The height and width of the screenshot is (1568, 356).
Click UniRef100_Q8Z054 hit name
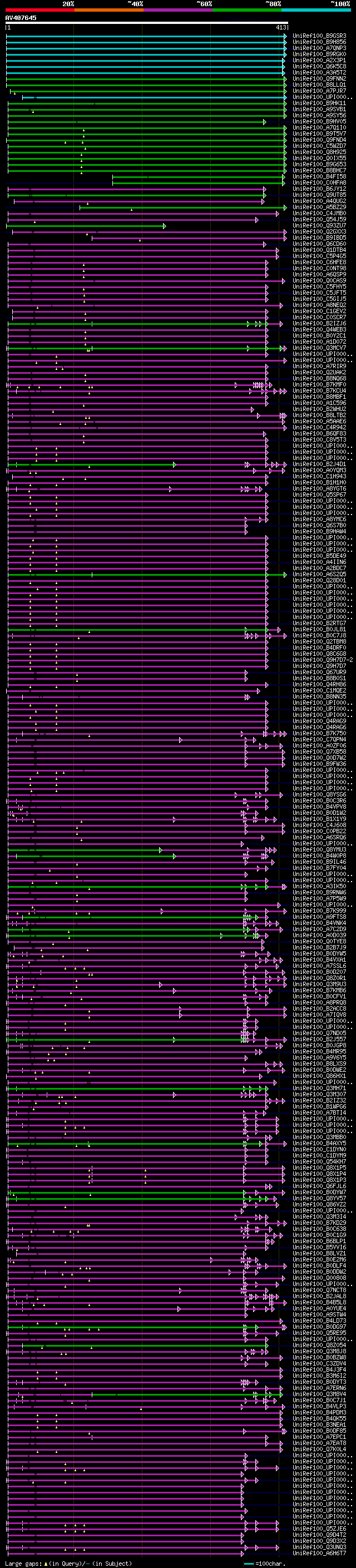(319, 1344)
